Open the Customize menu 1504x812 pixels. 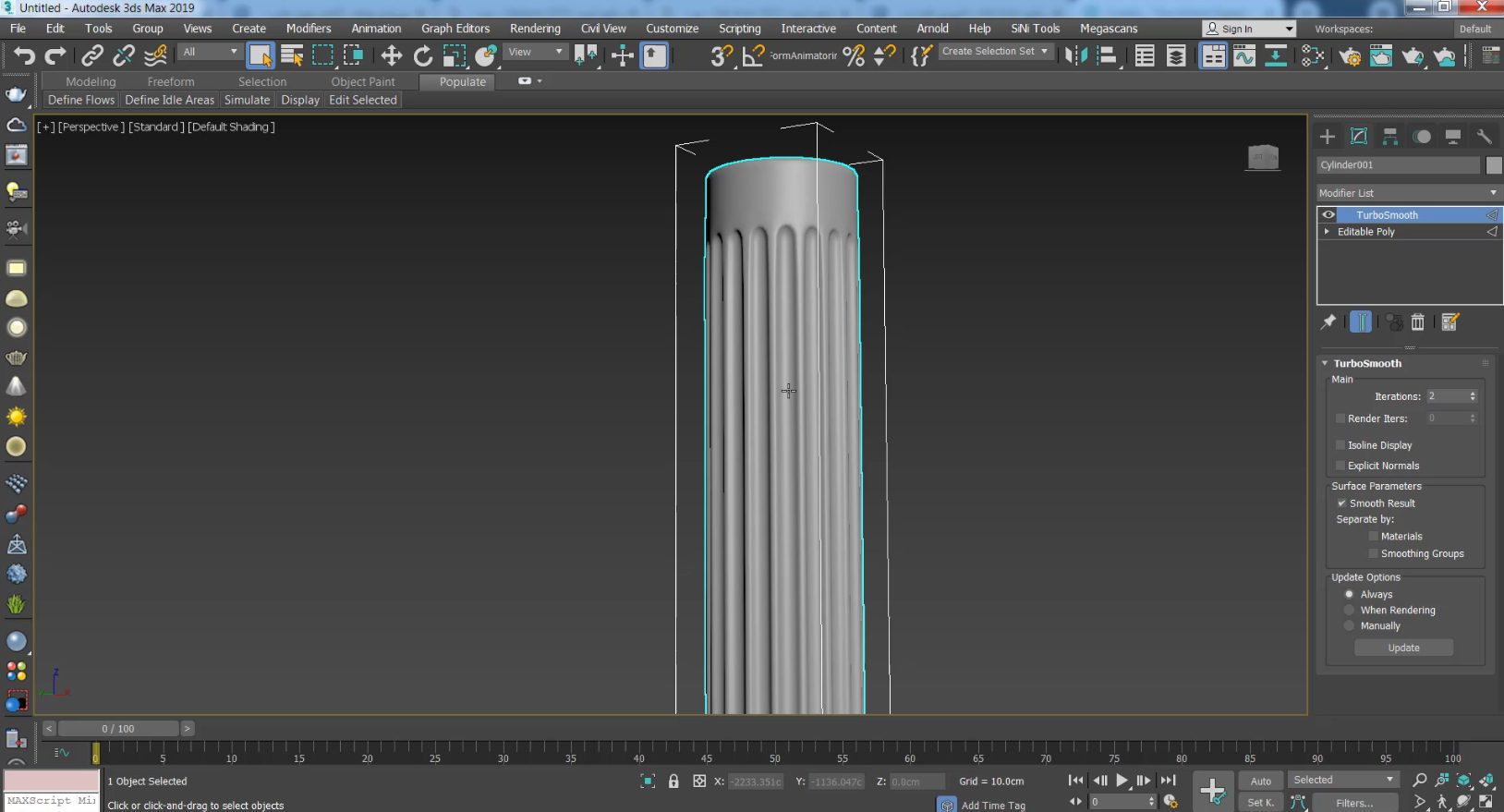pos(672,29)
